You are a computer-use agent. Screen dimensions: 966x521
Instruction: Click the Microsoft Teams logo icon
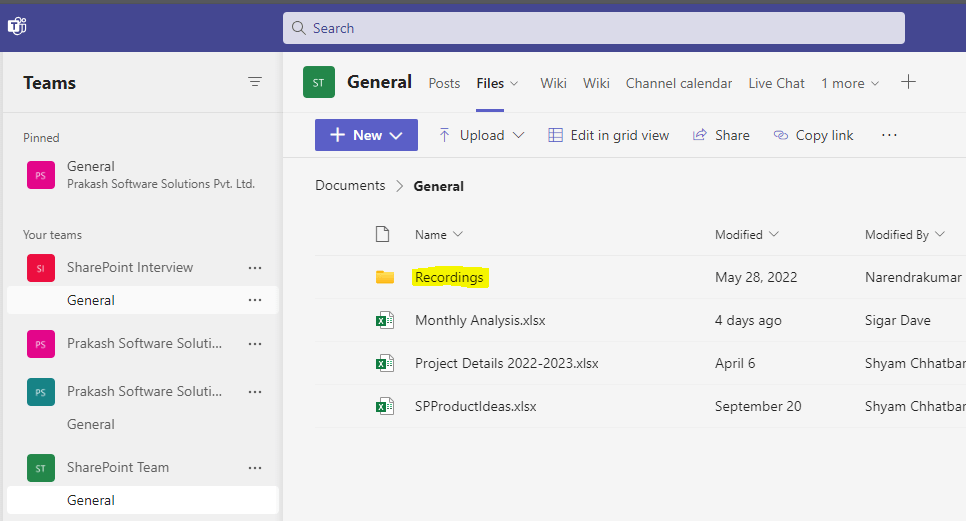click(x=17, y=27)
